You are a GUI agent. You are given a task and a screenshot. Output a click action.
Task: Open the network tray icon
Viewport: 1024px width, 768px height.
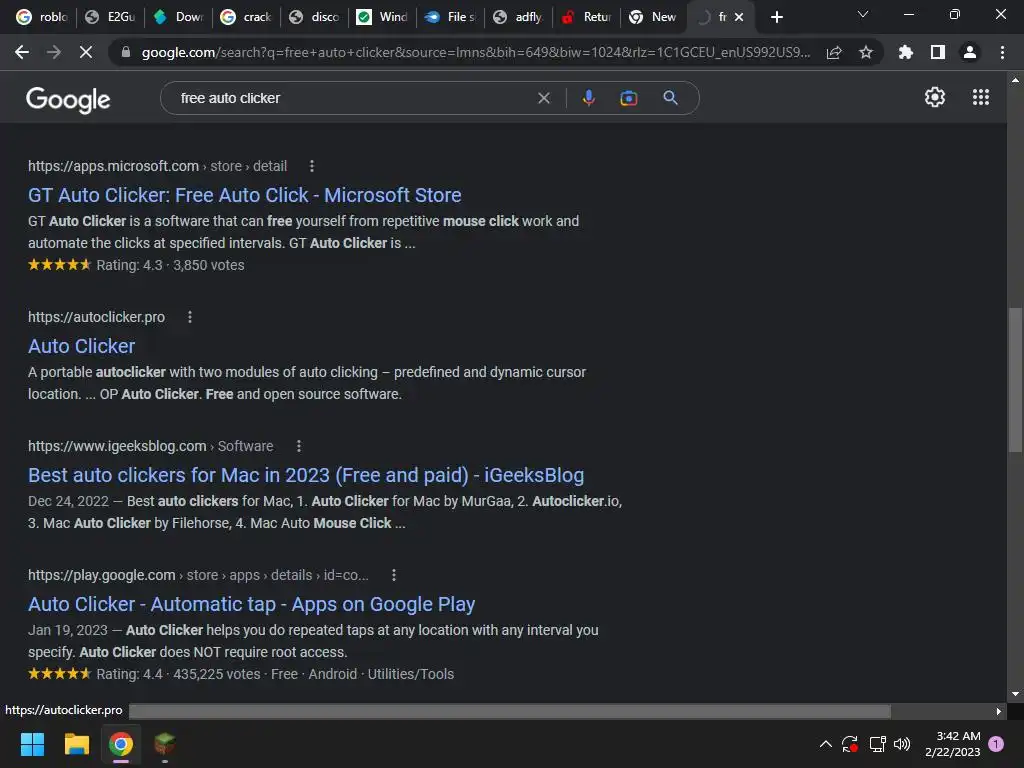(x=878, y=744)
